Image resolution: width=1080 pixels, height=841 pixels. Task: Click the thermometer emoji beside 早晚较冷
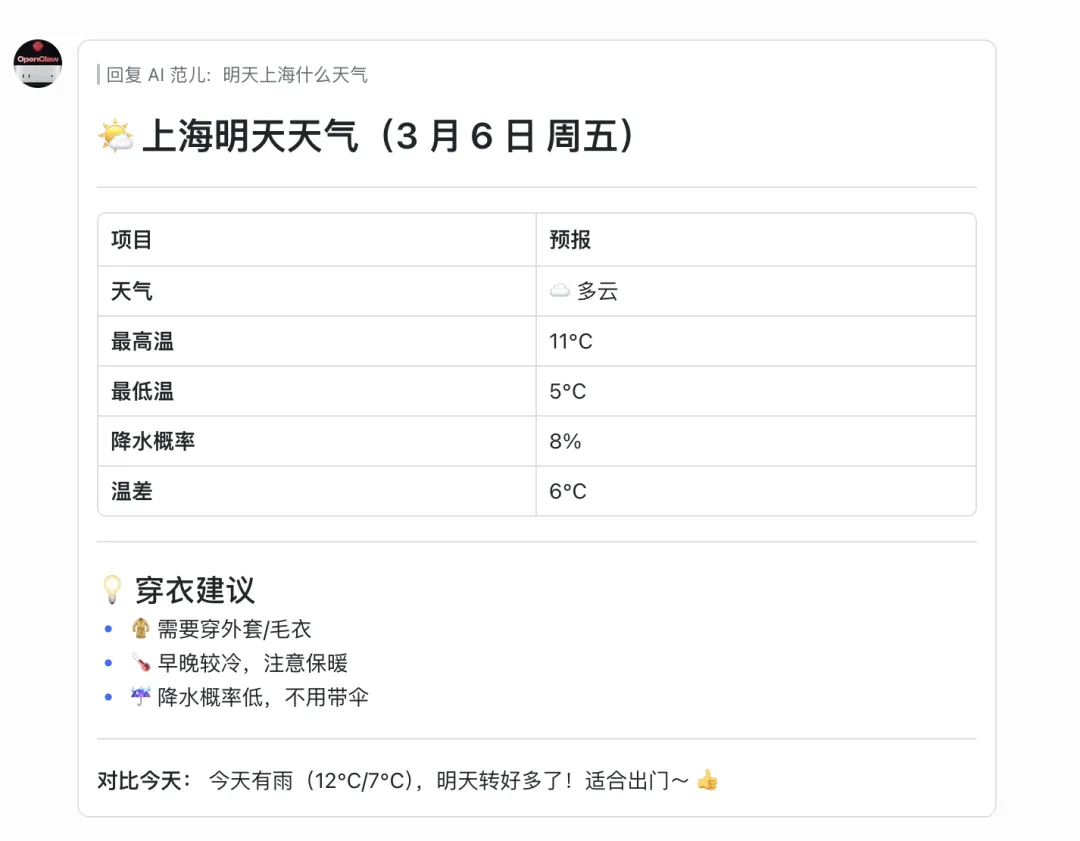pyautogui.click(x=140, y=663)
